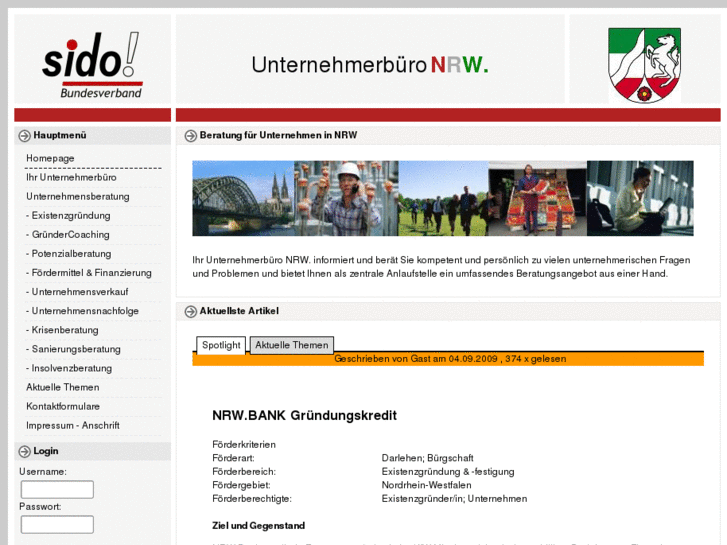Click the Passwort: label
The image size is (727, 545).
(x=40, y=507)
